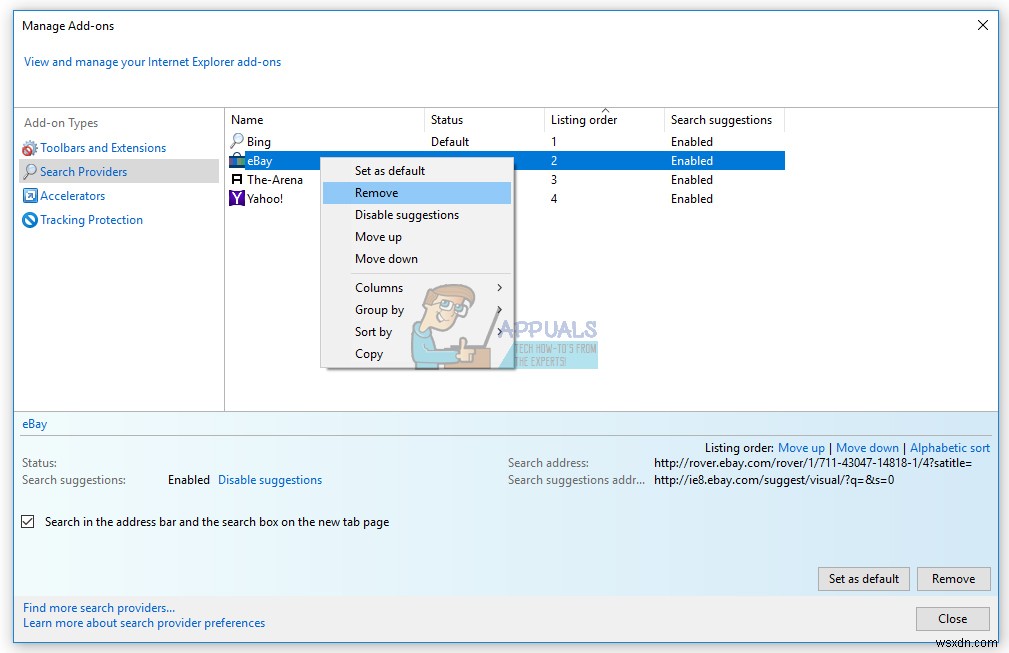1009x653 pixels.
Task: Click Move down to change listing order
Action: (867, 448)
